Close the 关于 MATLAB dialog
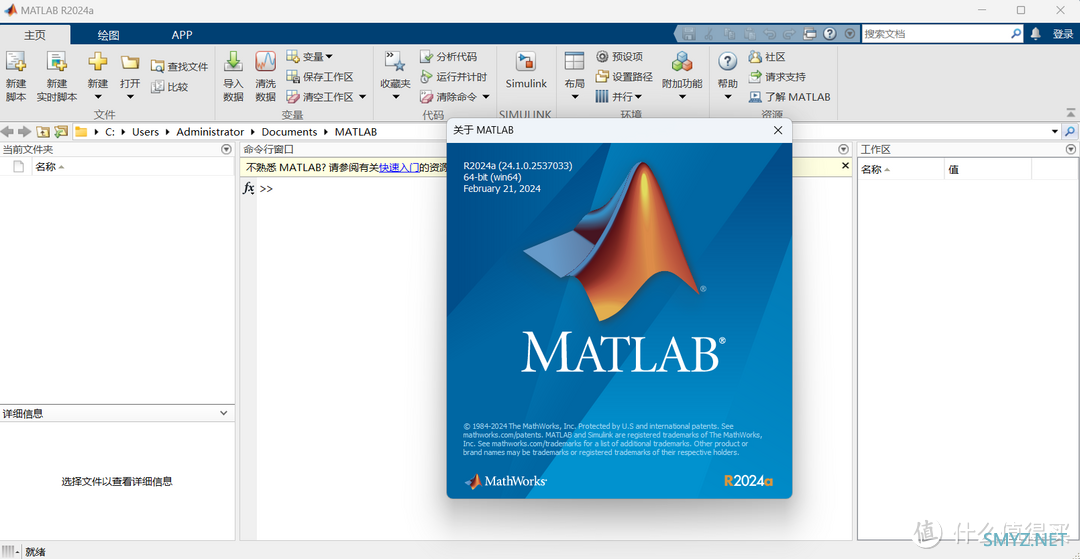The height and width of the screenshot is (559, 1080). click(778, 130)
